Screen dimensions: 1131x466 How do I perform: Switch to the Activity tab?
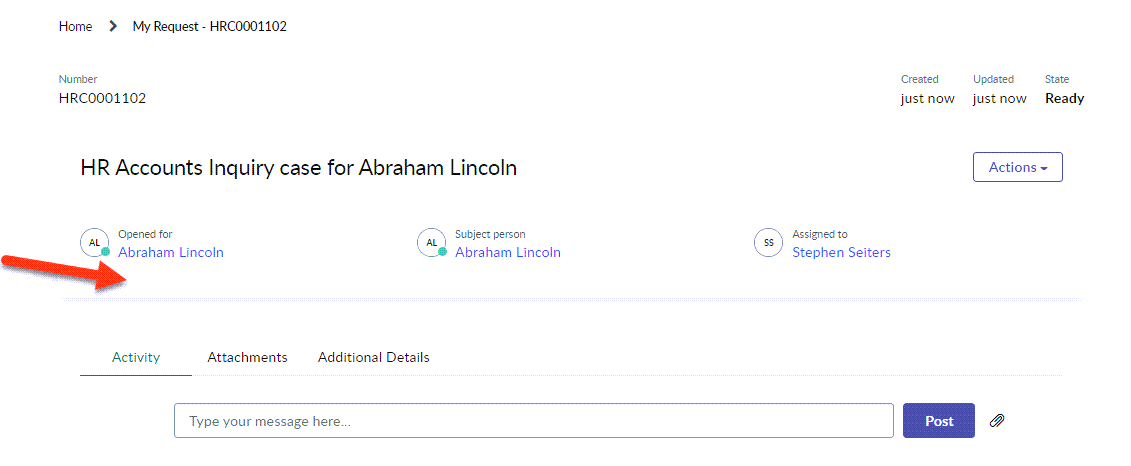click(136, 357)
